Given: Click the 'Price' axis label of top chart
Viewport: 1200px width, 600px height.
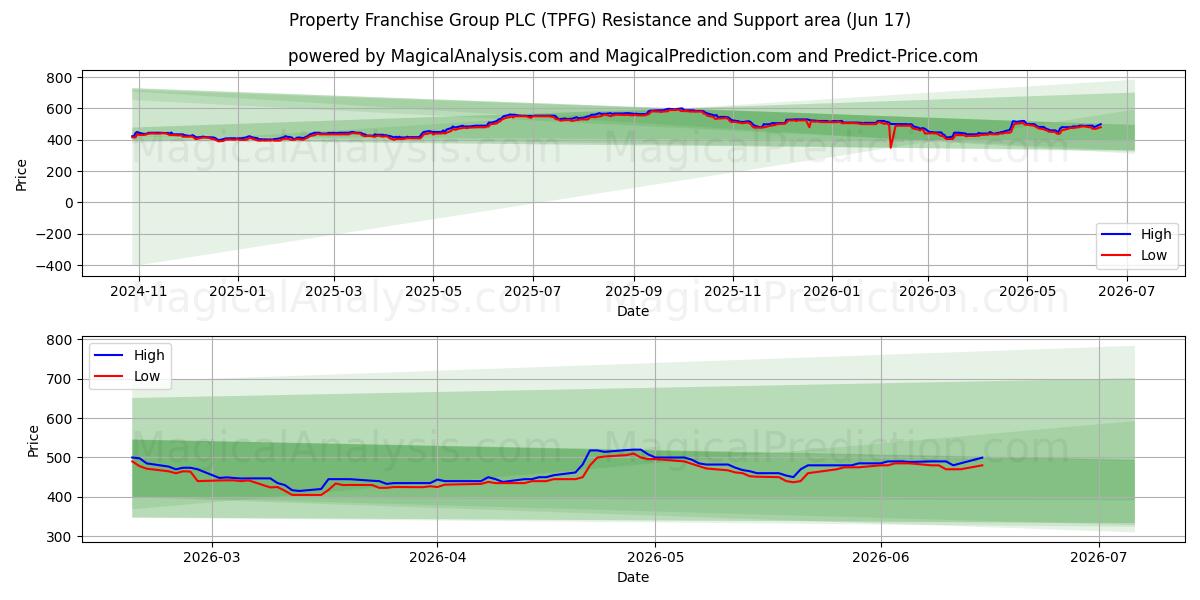Looking at the screenshot, I should (x=22, y=172).
